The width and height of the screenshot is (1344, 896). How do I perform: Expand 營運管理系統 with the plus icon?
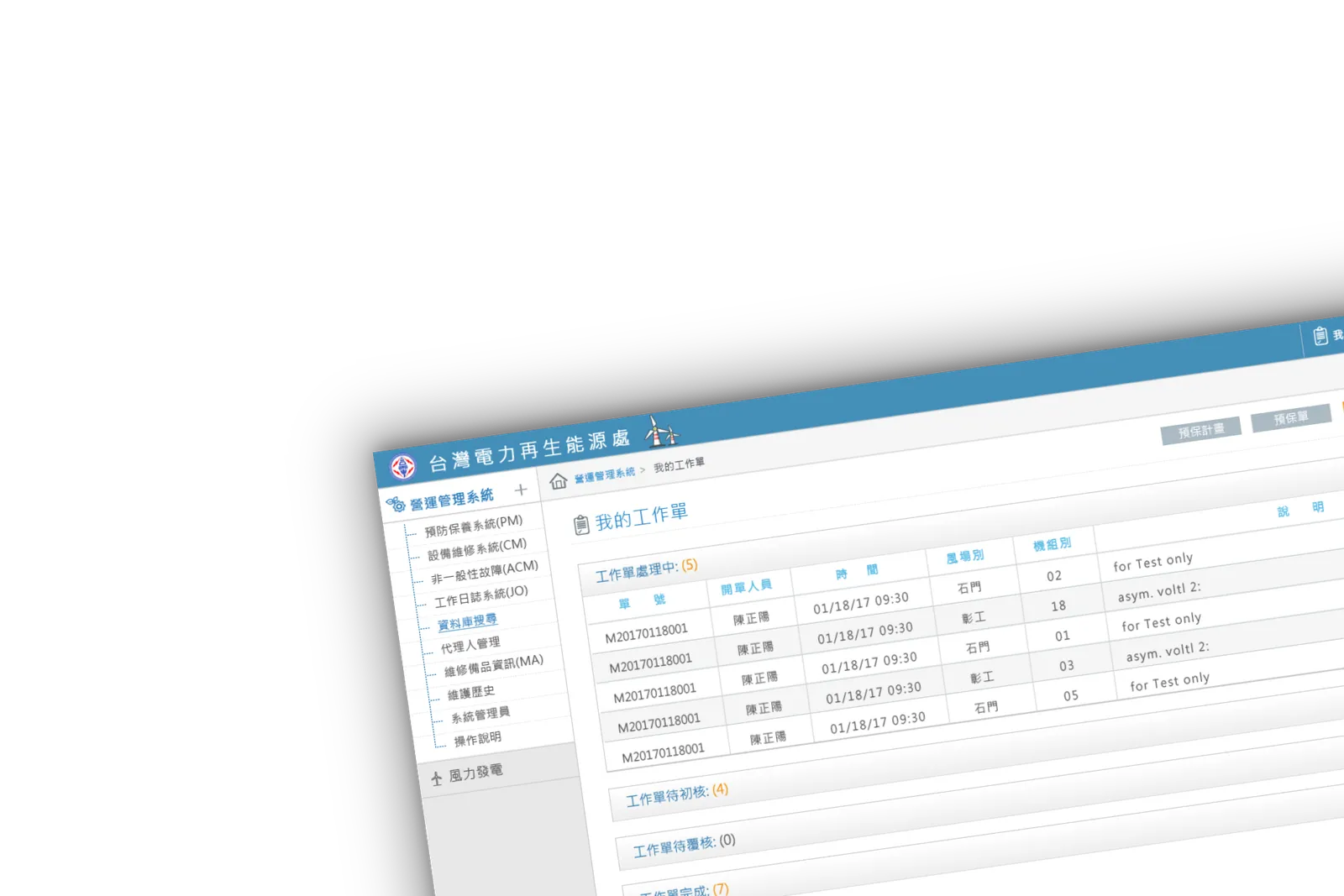[521, 490]
